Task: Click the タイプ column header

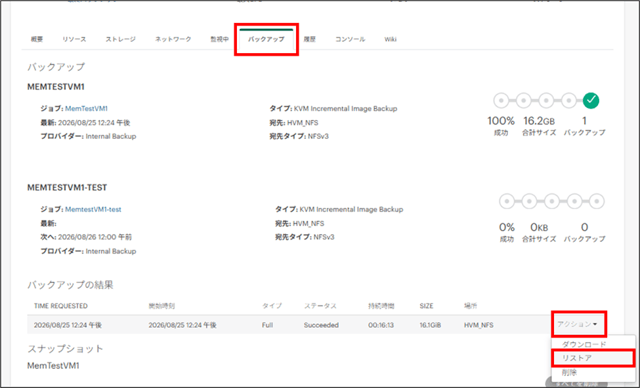Action: (x=272, y=306)
